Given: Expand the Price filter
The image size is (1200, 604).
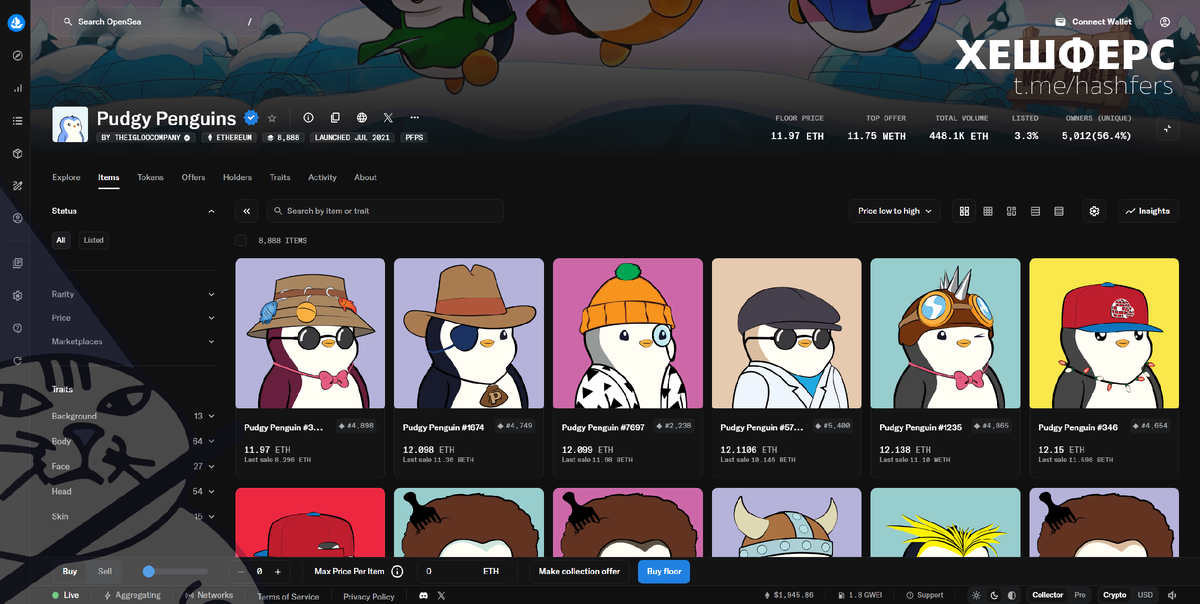Looking at the screenshot, I should 134,318.
